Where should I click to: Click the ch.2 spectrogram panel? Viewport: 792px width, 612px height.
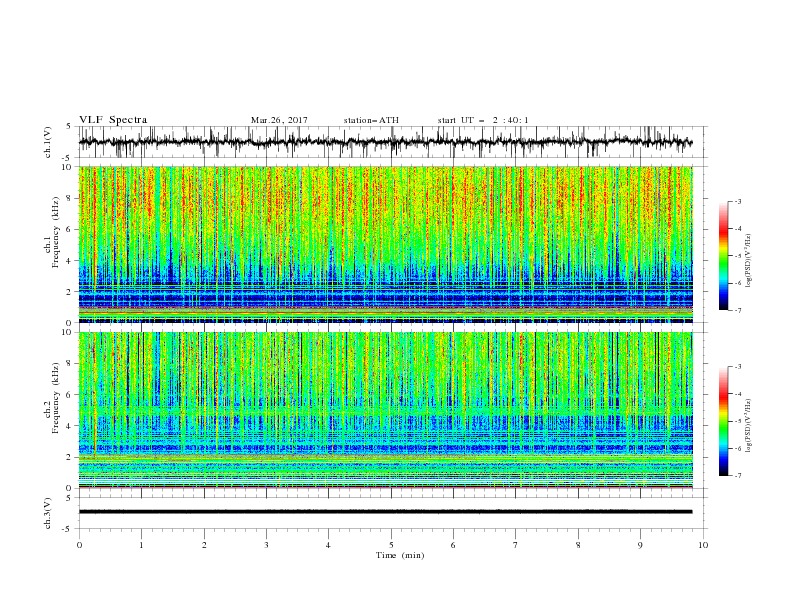click(x=385, y=410)
